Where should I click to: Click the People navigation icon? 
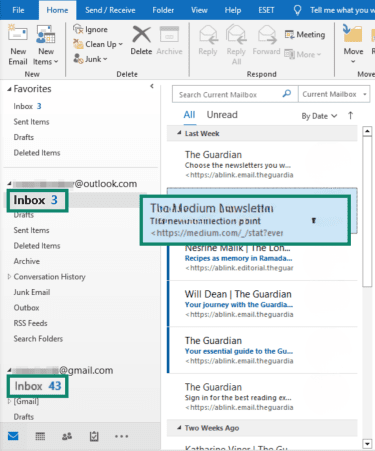(67, 436)
